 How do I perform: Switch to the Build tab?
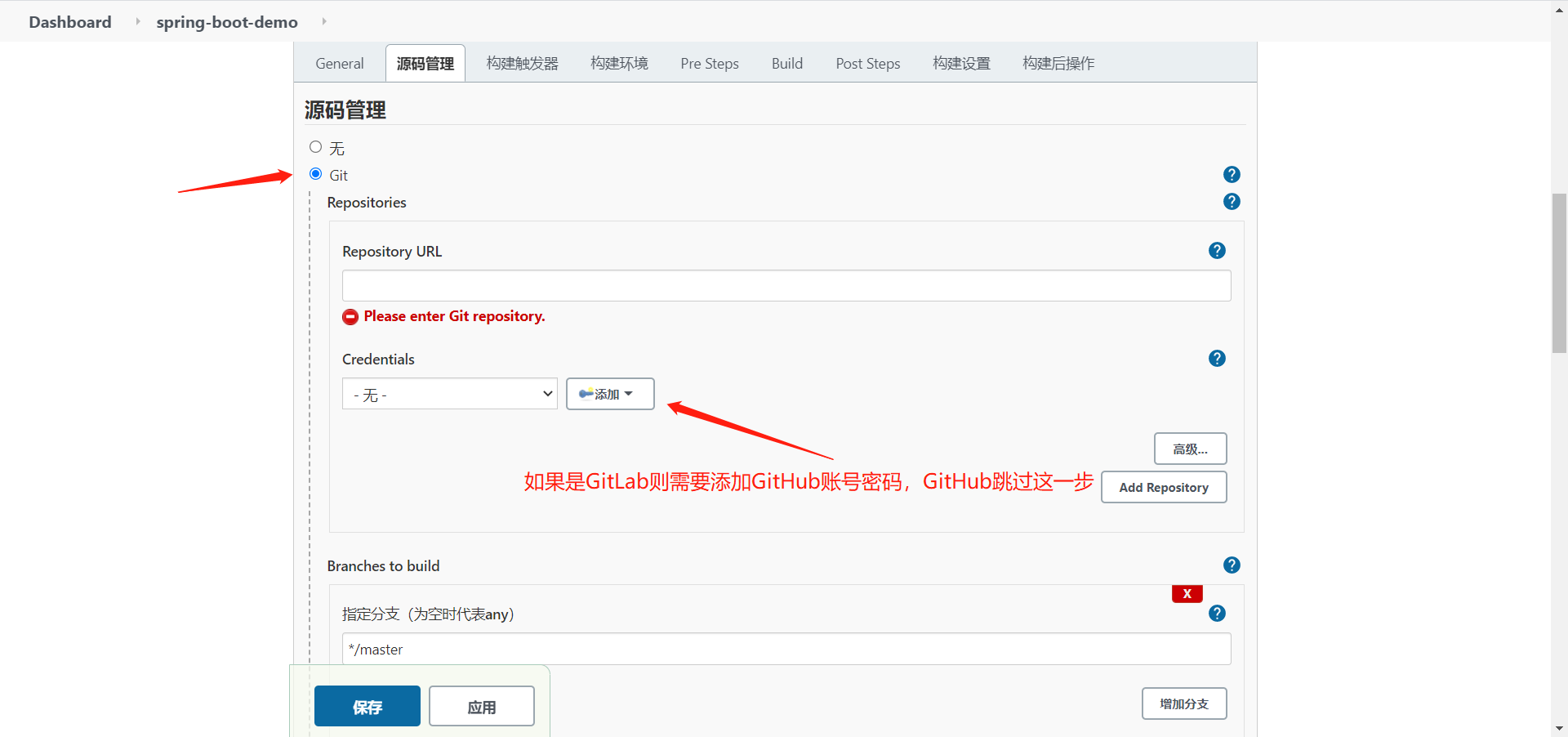(787, 64)
